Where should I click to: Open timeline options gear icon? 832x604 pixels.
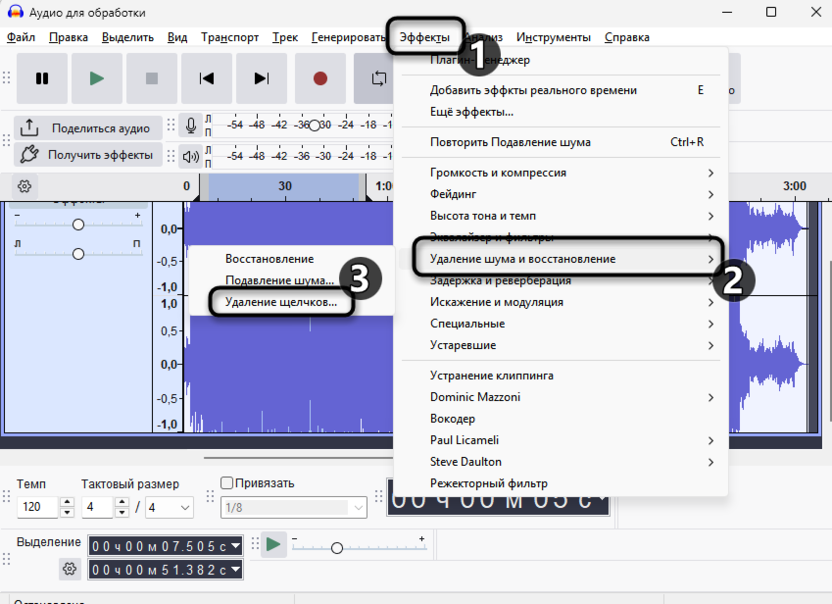click(25, 186)
